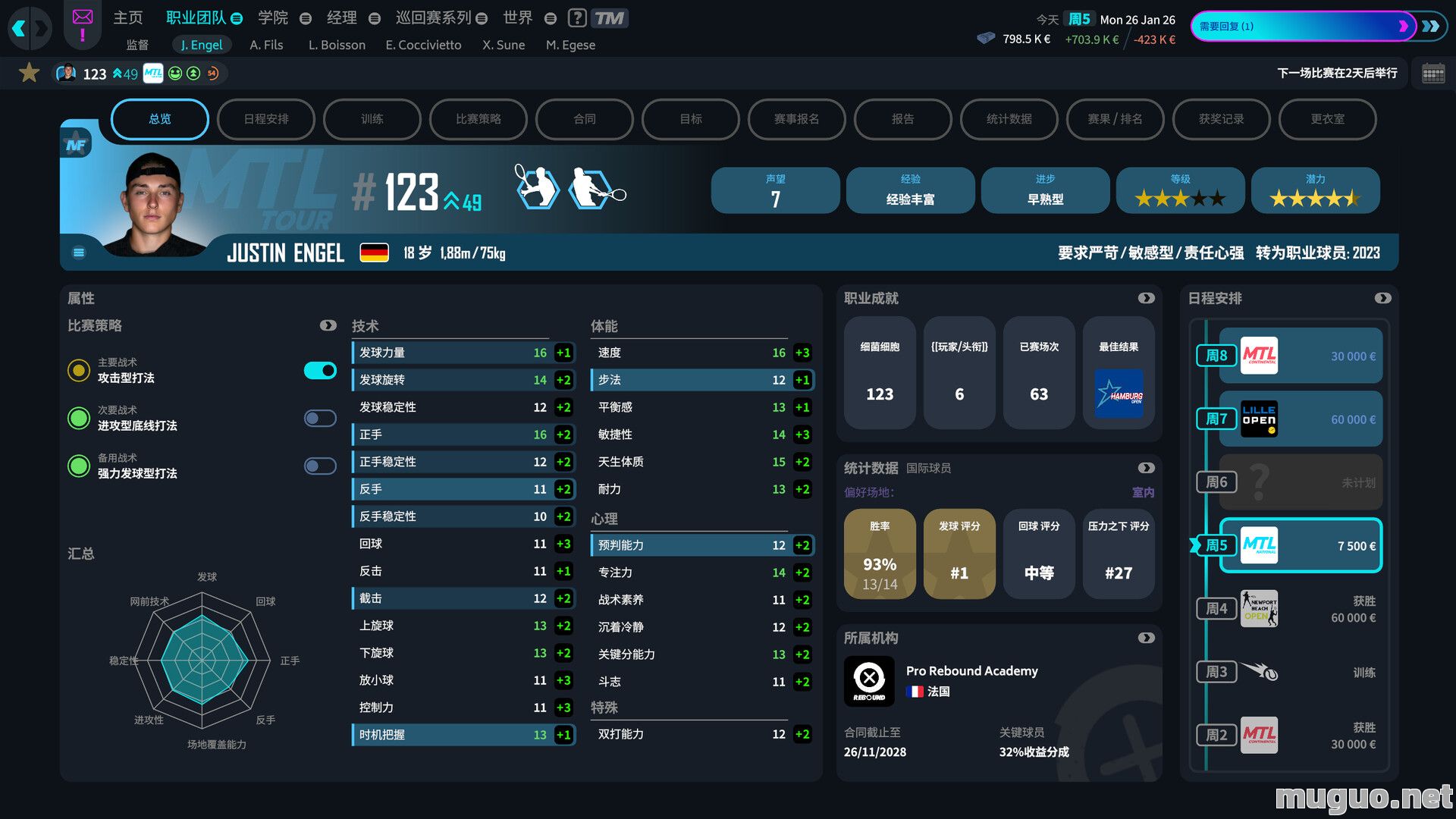Switch to the 训练 tab
1456x819 pixels.
[372, 119]
